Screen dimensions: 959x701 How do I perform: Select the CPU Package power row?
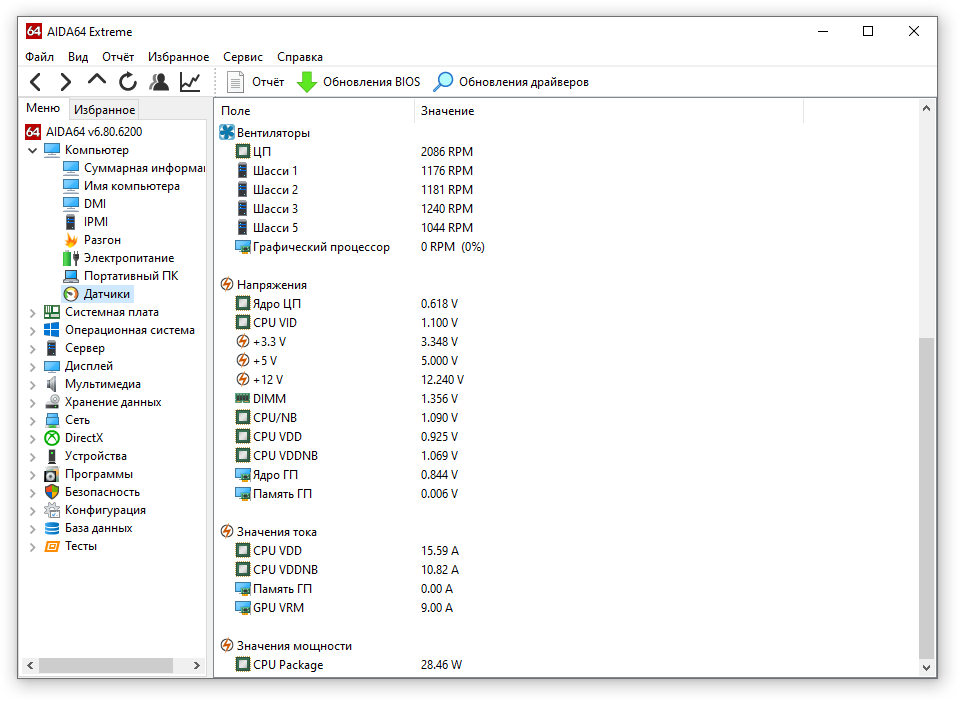[349, 664]
